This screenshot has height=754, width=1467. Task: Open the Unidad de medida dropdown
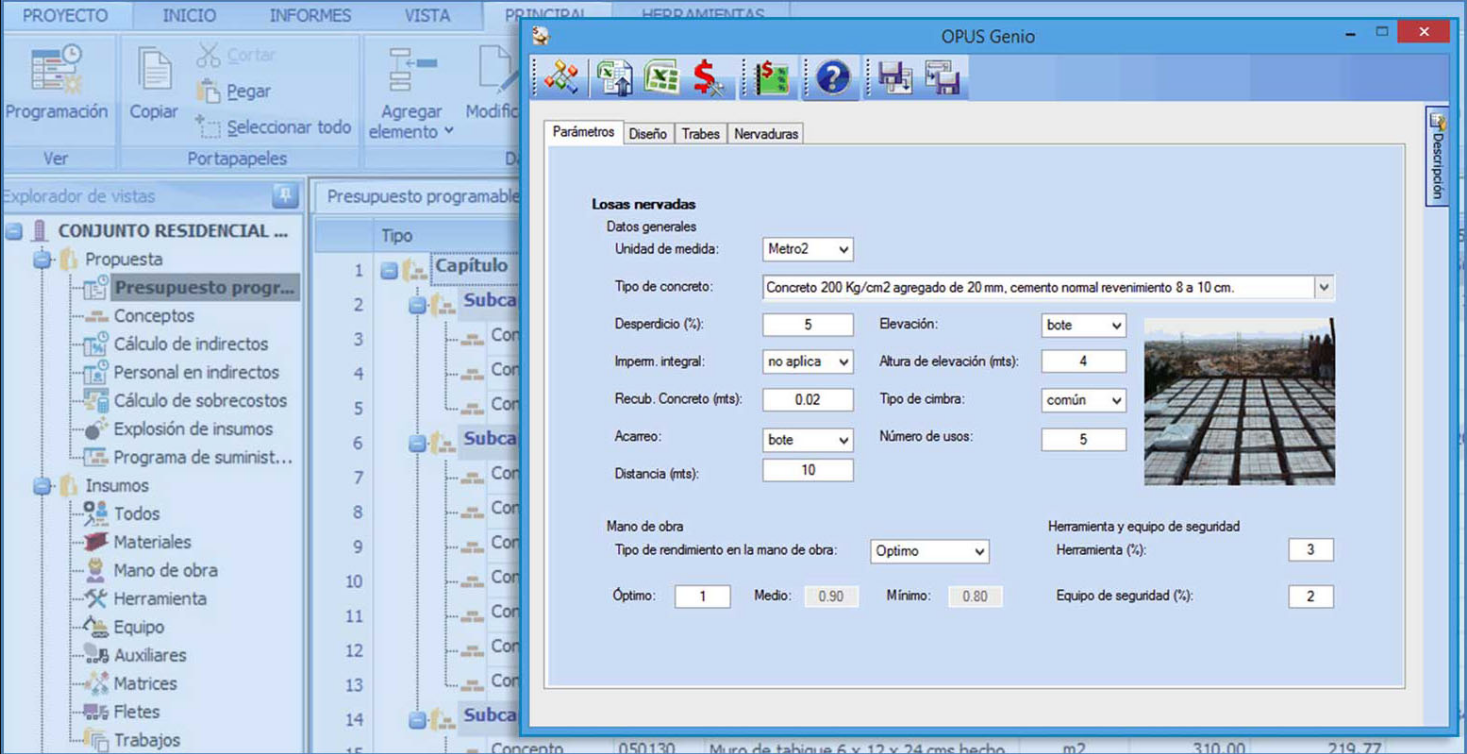pyautogui.click(x=807, y=249)
